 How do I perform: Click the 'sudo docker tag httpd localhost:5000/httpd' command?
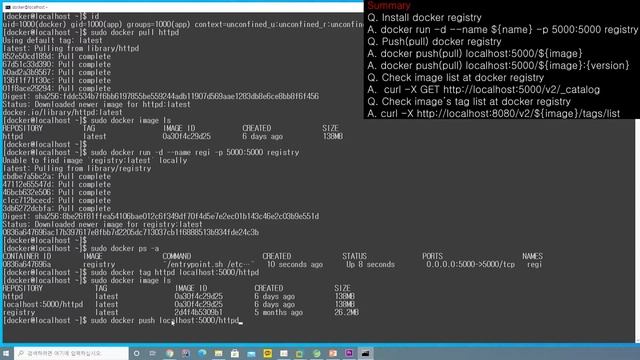click(175, 272)
